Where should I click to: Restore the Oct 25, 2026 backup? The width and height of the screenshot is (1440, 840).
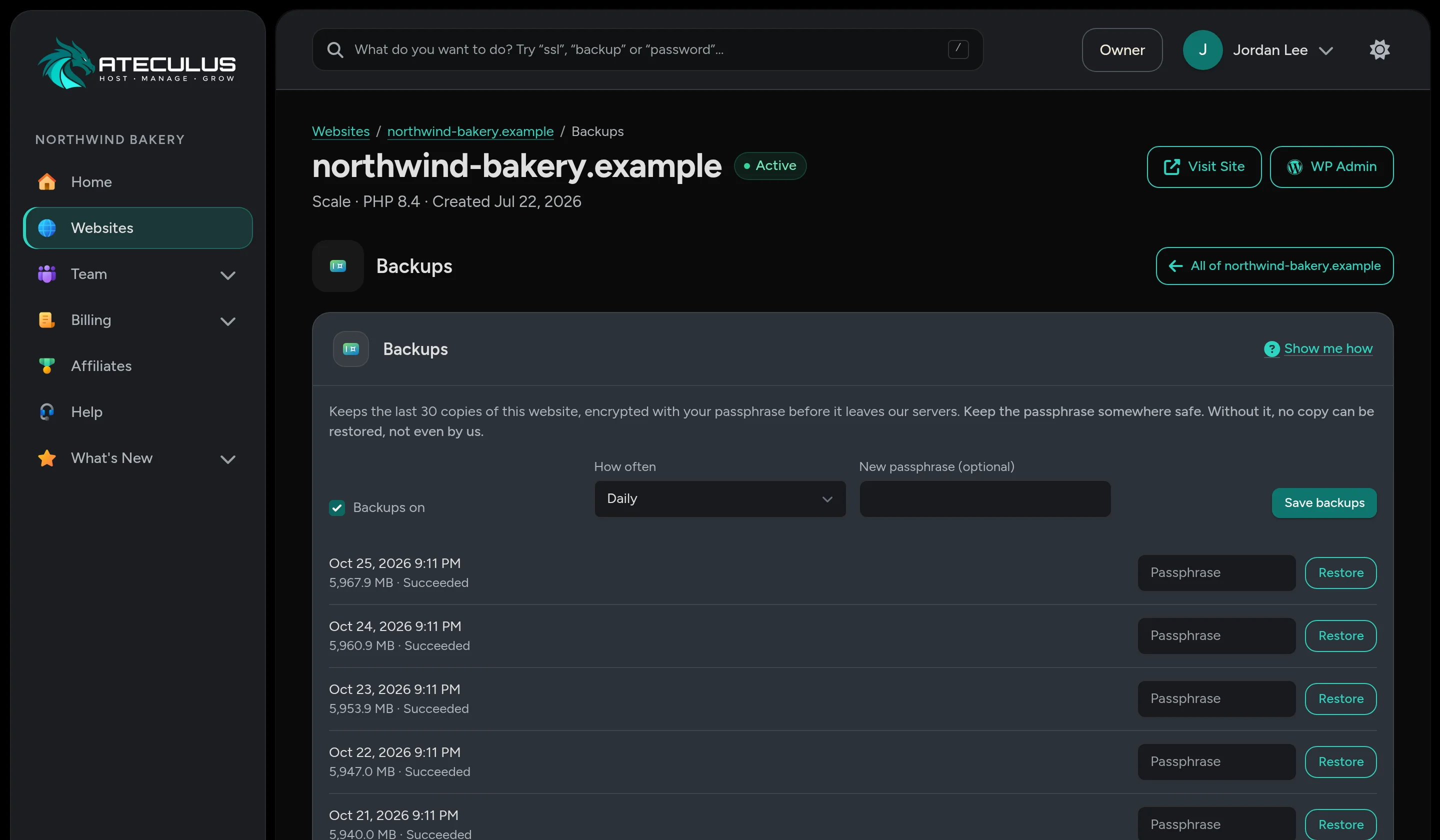pos(1340,572)
